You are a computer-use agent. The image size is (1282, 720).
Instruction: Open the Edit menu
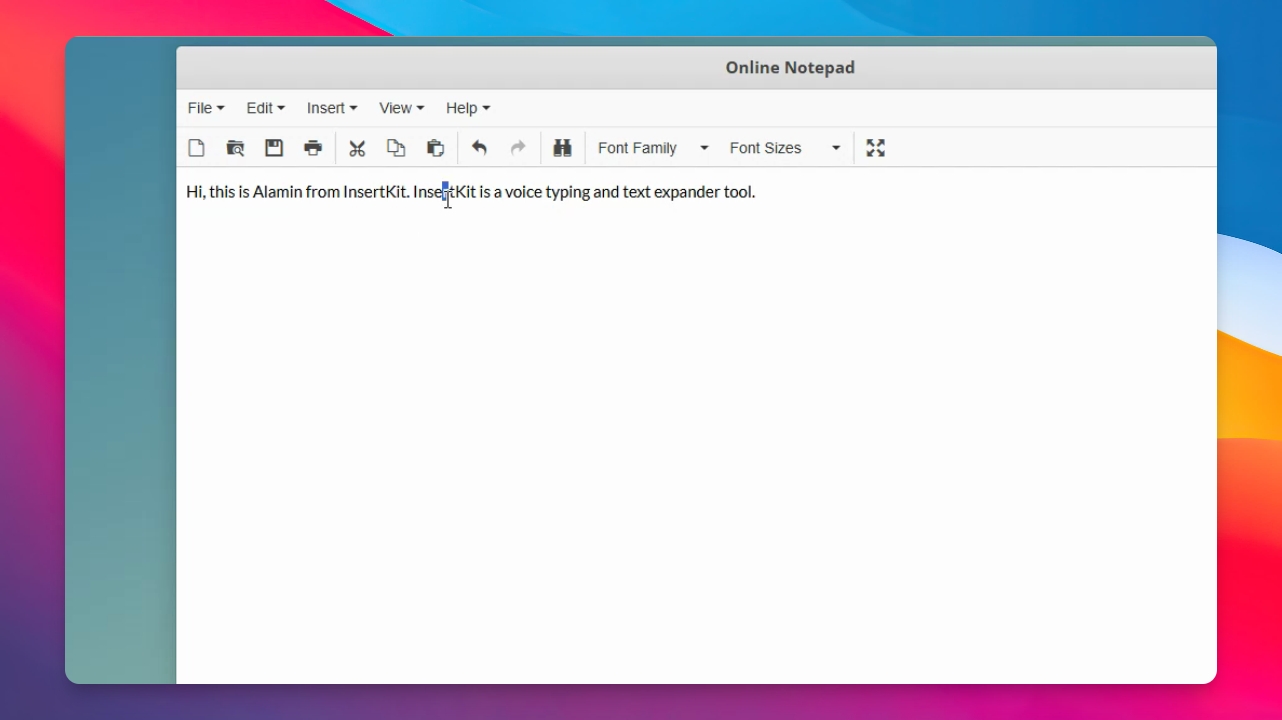[x=266, y=108]
